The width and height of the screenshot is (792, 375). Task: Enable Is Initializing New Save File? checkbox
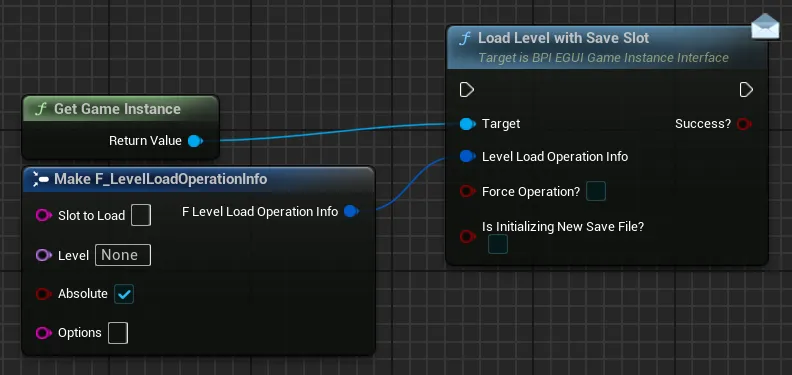(x=498, y=244)
